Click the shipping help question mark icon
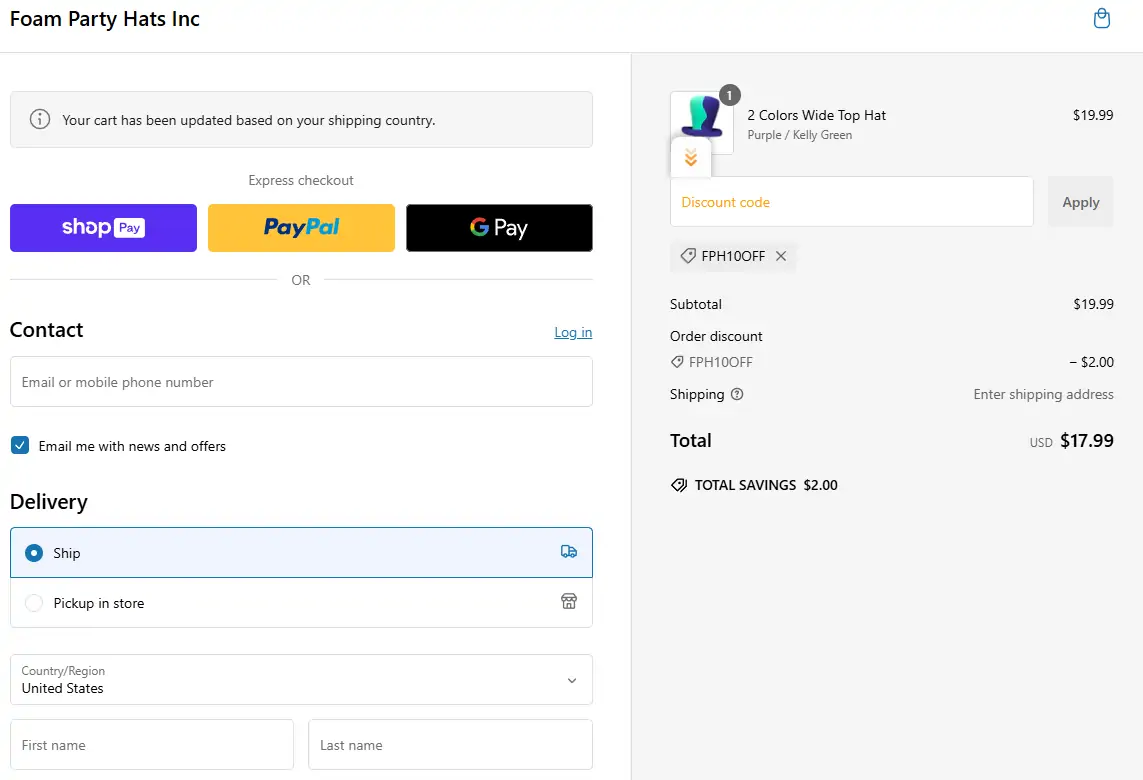1143x780 pixels. [x=737, y=394]
